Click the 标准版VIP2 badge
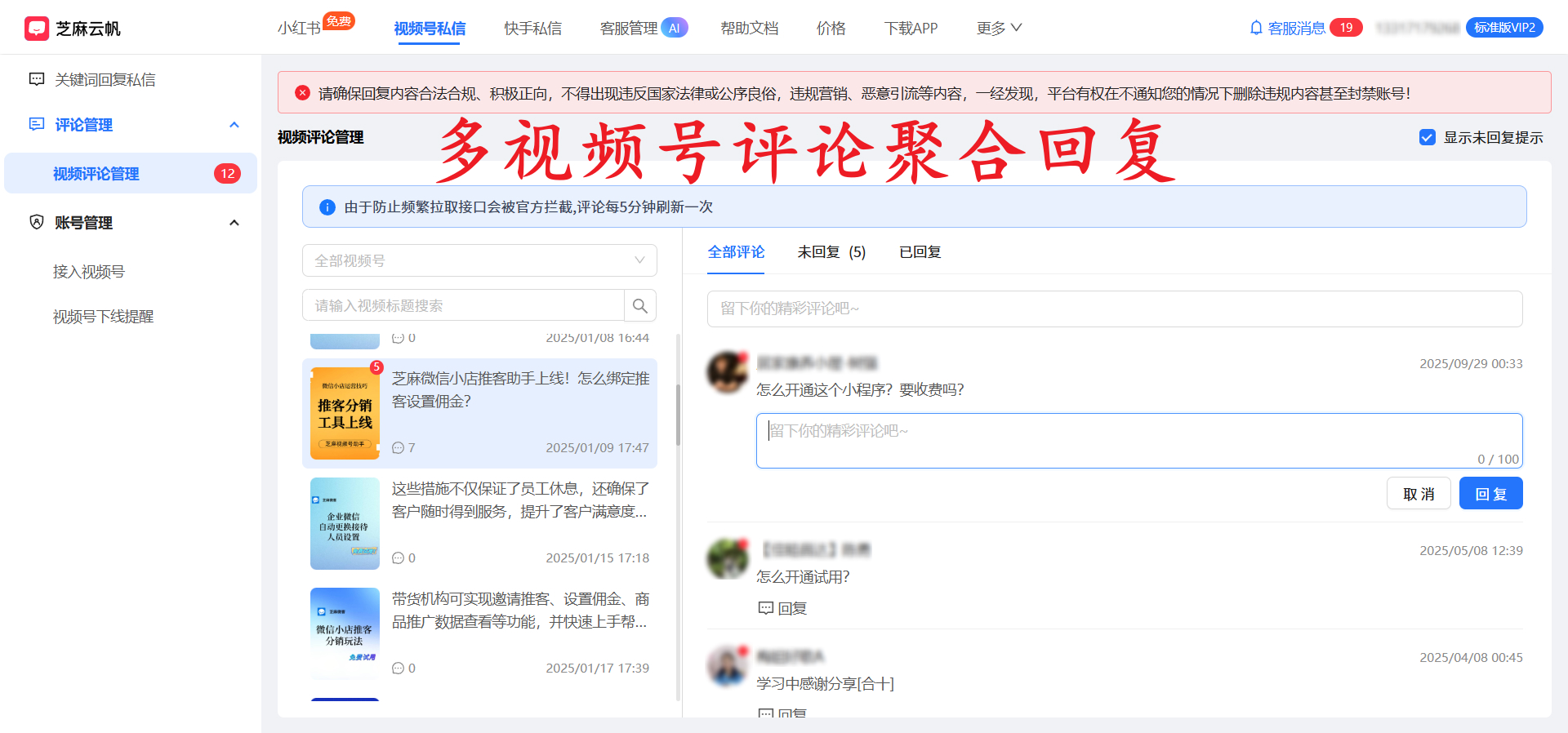The height and width of the screenshot is (733, 1568). [x=1504, y=28]
